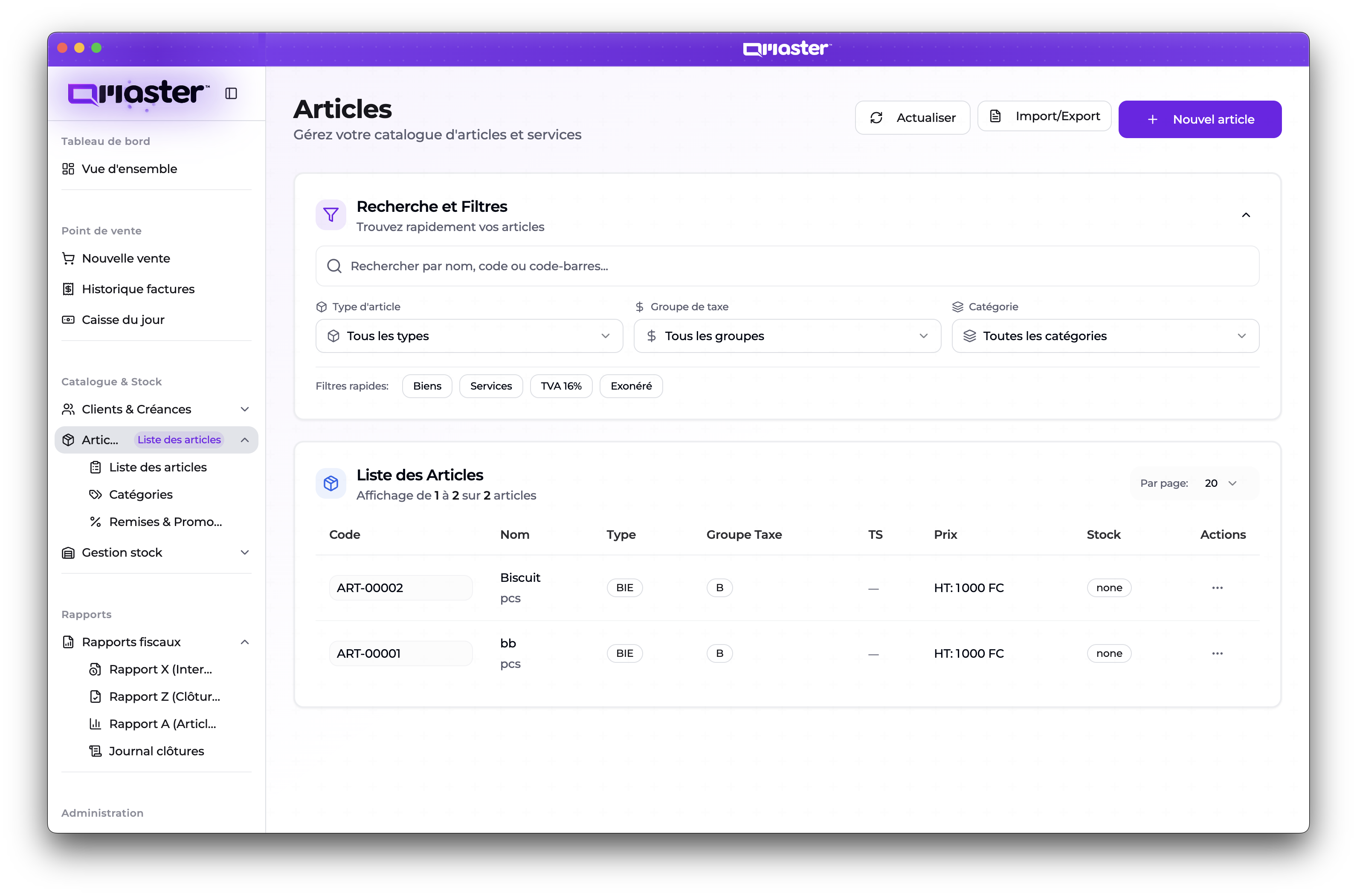Click the search magnifier icon
The width and height of the screenshot is (1357, 896).
pyautogui.click(x=334, y=266)
